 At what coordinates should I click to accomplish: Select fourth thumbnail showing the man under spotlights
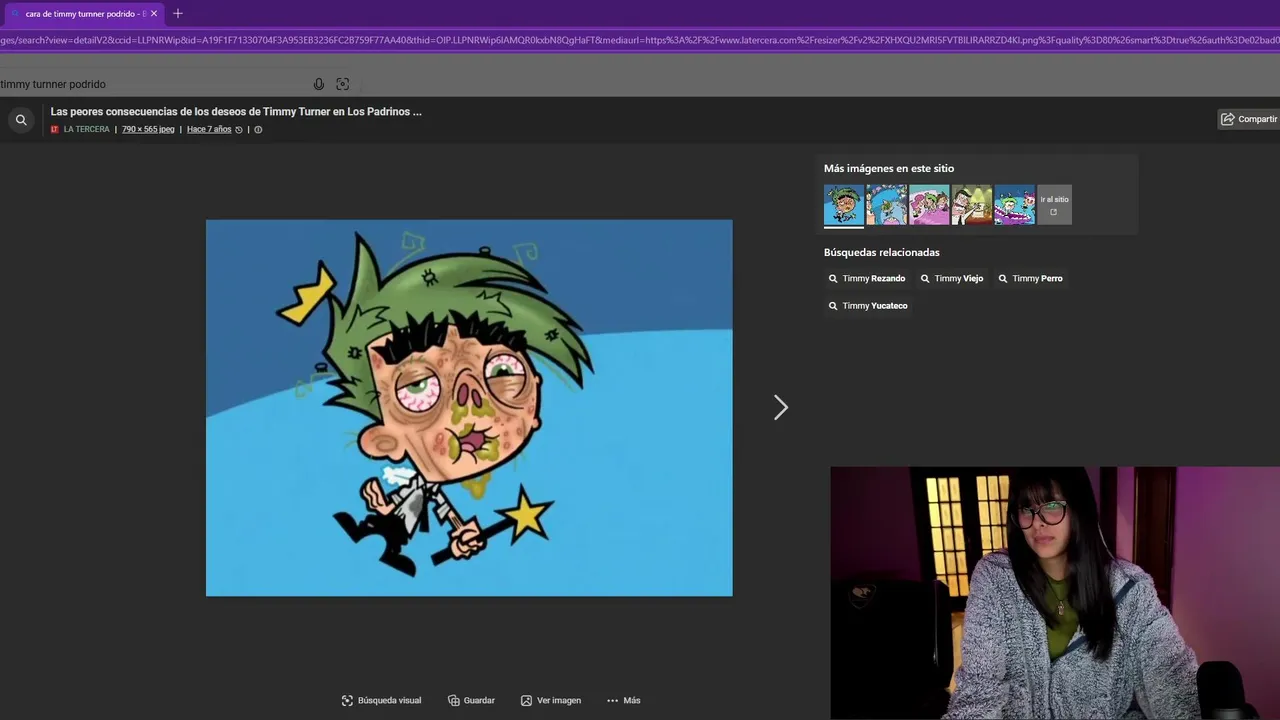[x=972, y=204]
